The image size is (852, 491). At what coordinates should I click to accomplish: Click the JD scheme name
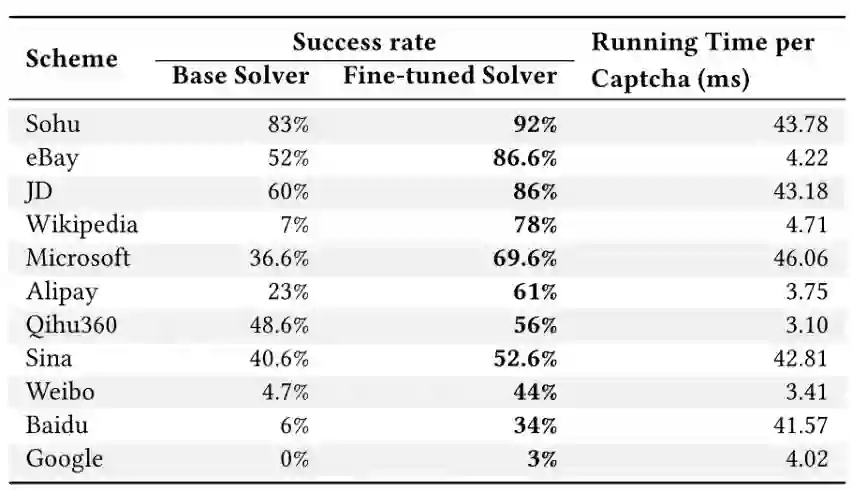(39, 191)
